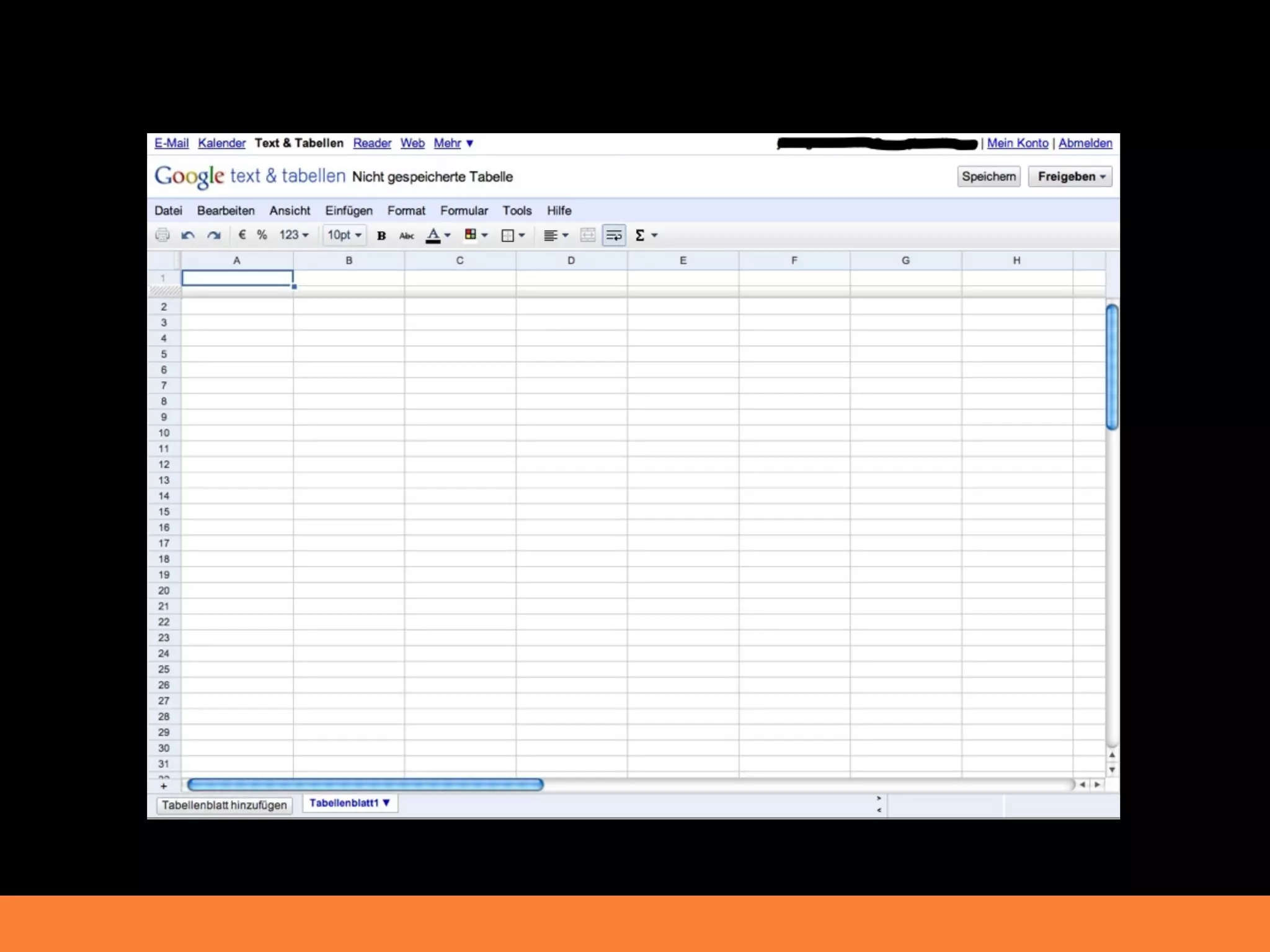The width and height of the screenshot is (1270, 952).
Task: Click the redo arrow icon
Action: (x=214, y=235)
